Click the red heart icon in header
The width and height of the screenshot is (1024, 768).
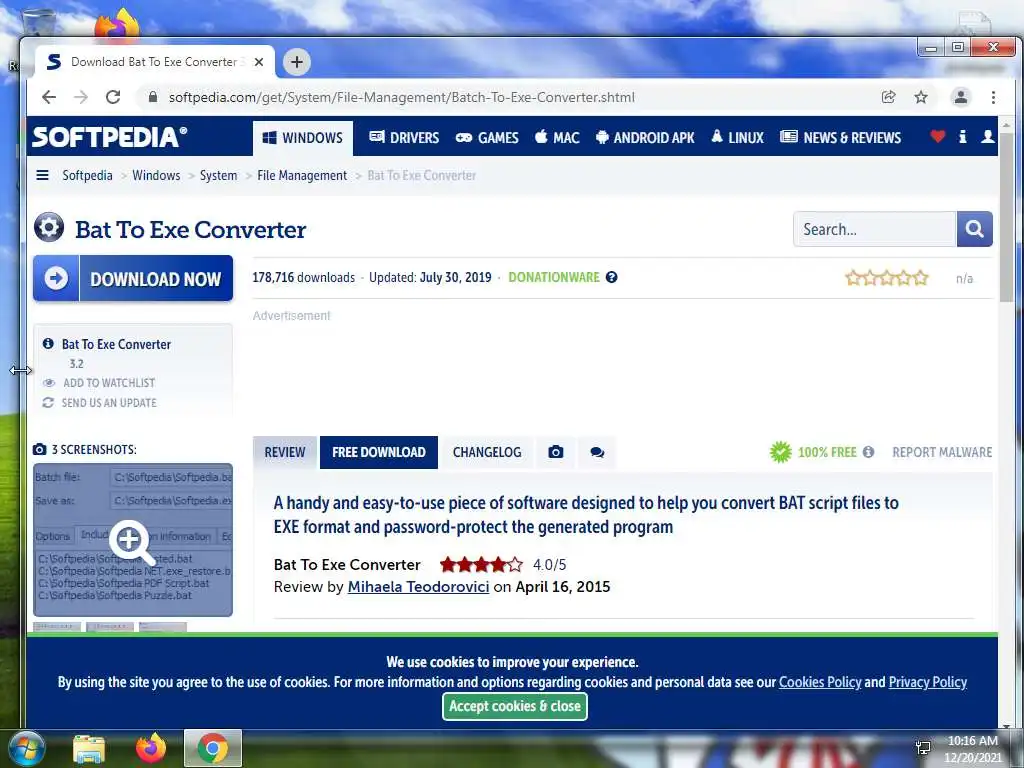point(938,136)
